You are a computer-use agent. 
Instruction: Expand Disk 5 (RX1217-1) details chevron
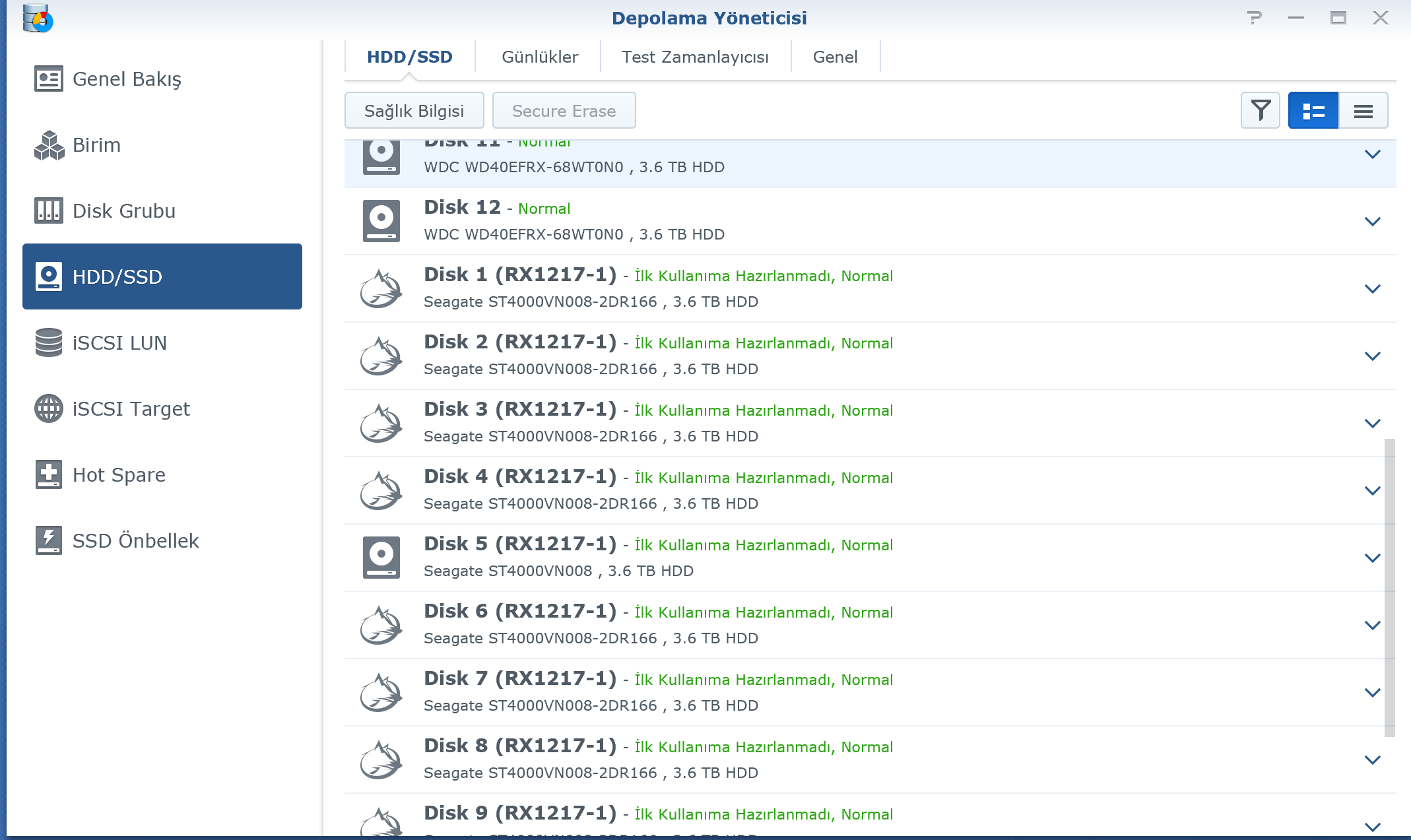click(1372, 558)
